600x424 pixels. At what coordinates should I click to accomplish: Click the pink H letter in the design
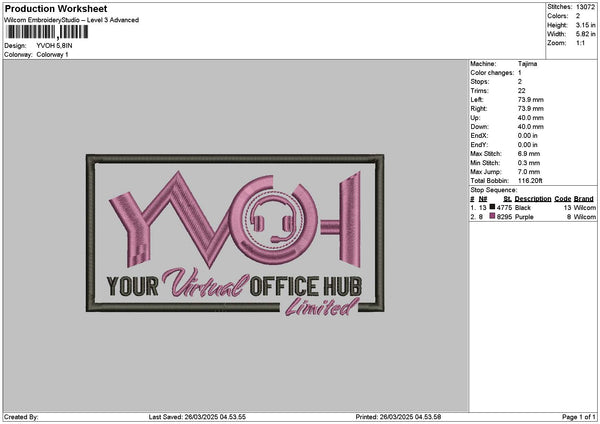pos(341,221)
